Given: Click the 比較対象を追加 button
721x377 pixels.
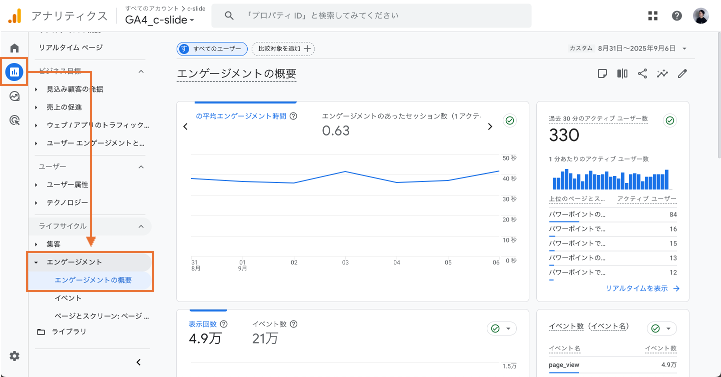Looking at the screenshot, I should [x=283, y=48].
